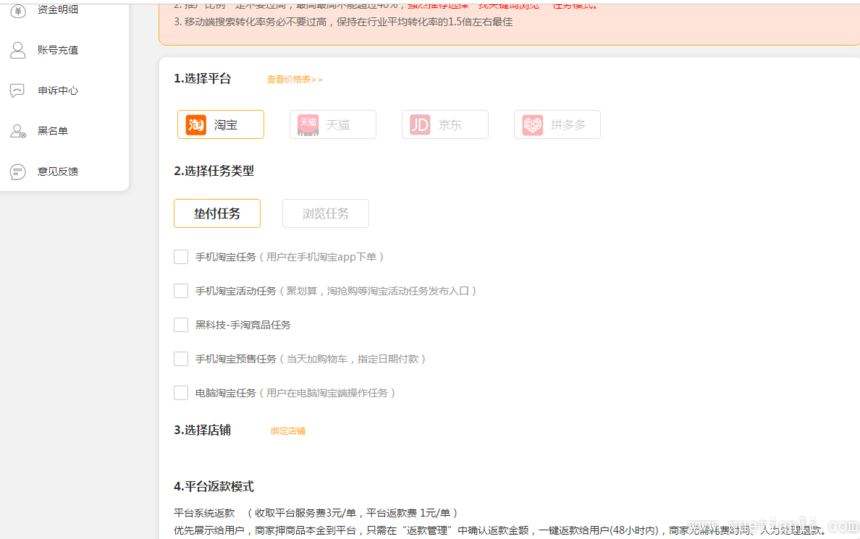The width and height of the screenshot is (860, 539).
Task: Click the 平台系统返款 text
Action: click(204, 513)
